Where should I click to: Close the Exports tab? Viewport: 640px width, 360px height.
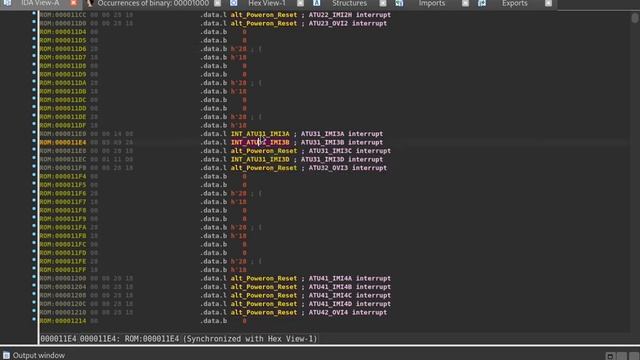tap(549, 3)
